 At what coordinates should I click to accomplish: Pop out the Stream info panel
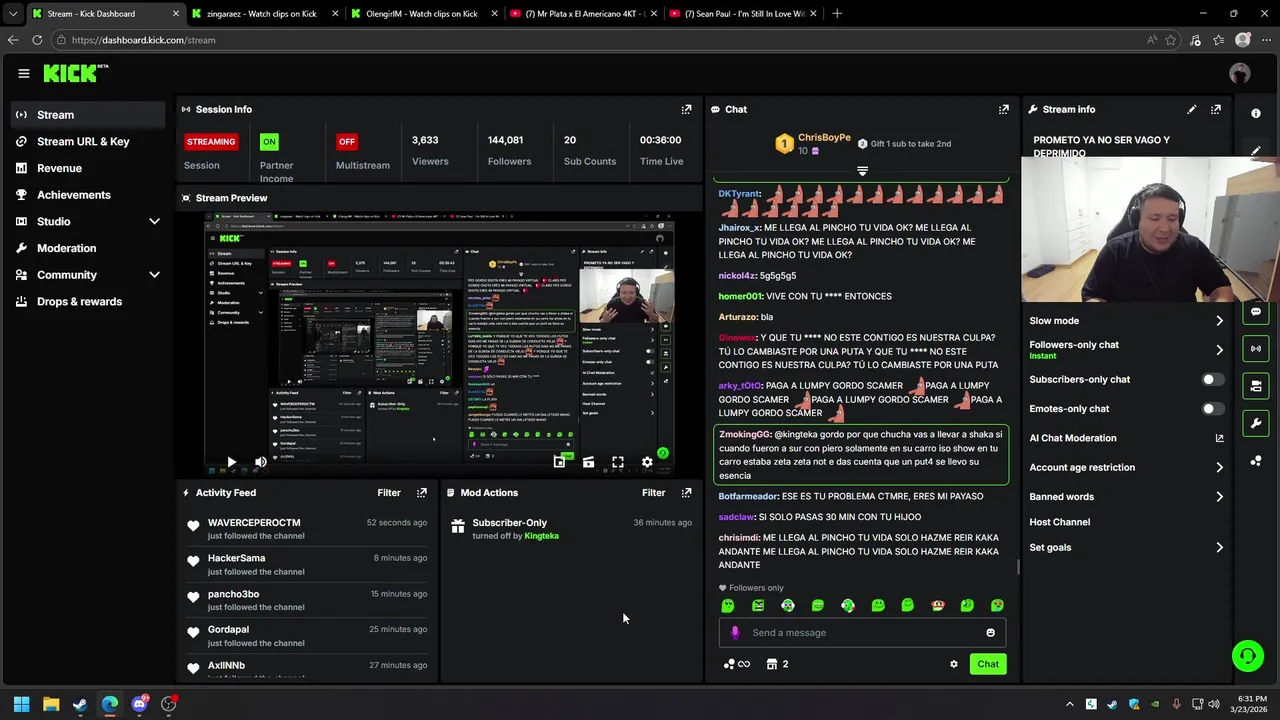coord(1216,109)
